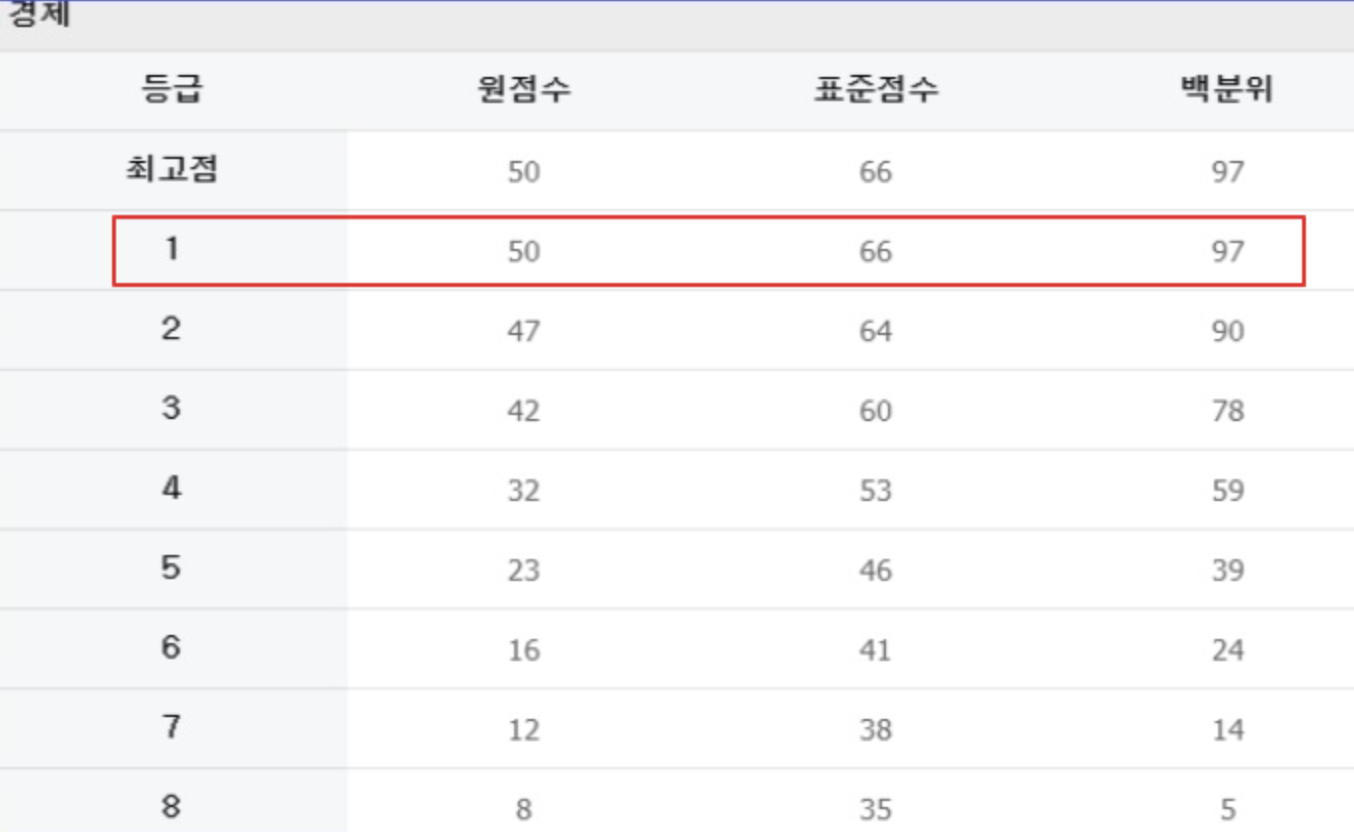
Task: Click standard score 41 in grade 6 row
Action: (x=875, y=651)
